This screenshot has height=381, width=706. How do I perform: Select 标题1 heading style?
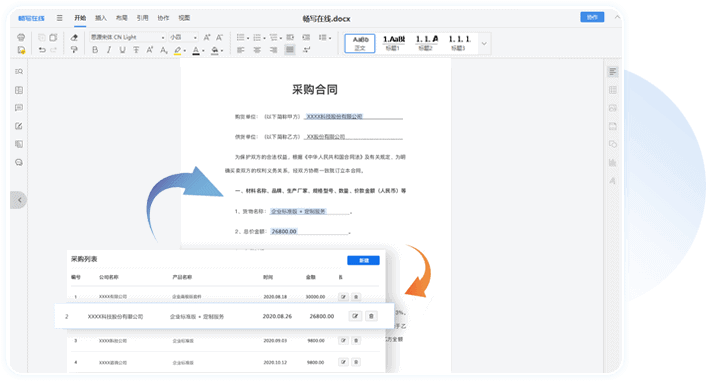click(394, 43)
